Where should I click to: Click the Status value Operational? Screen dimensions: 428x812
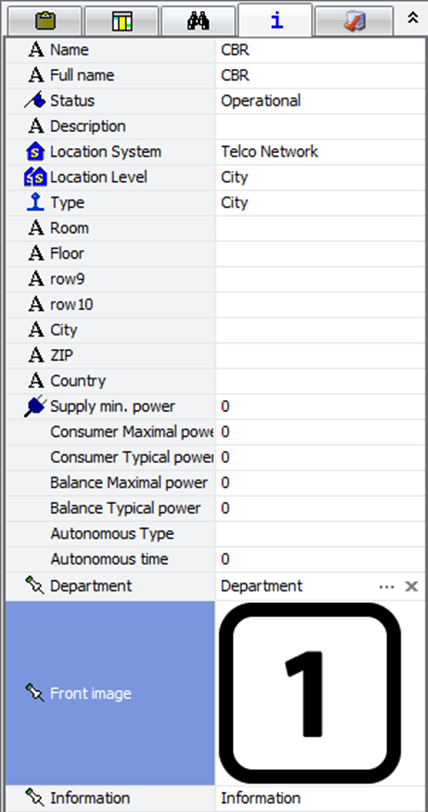point(261,100)
